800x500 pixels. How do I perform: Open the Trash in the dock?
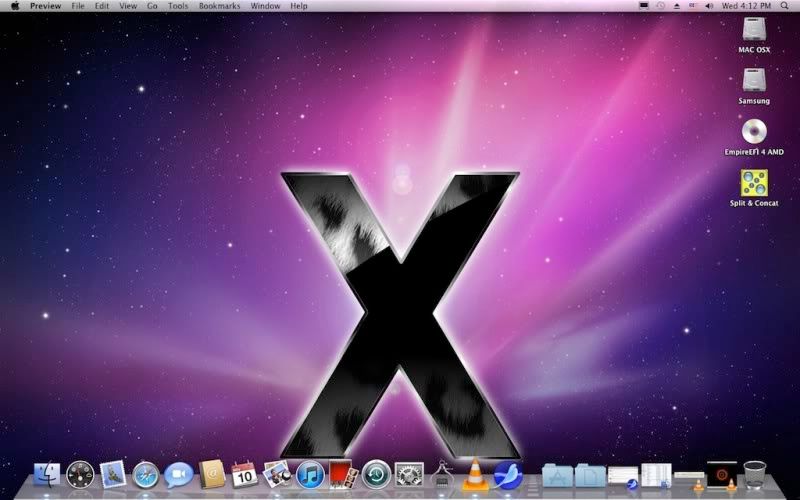click(755, 475)
